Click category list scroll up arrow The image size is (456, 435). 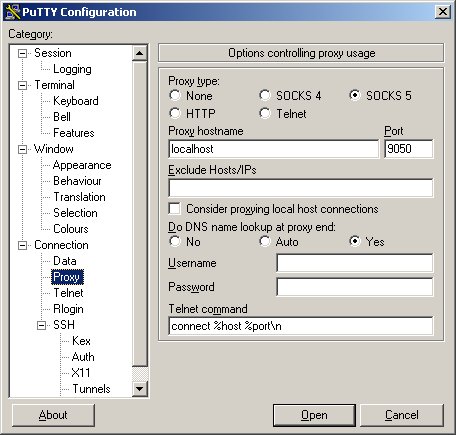[140, 53]
